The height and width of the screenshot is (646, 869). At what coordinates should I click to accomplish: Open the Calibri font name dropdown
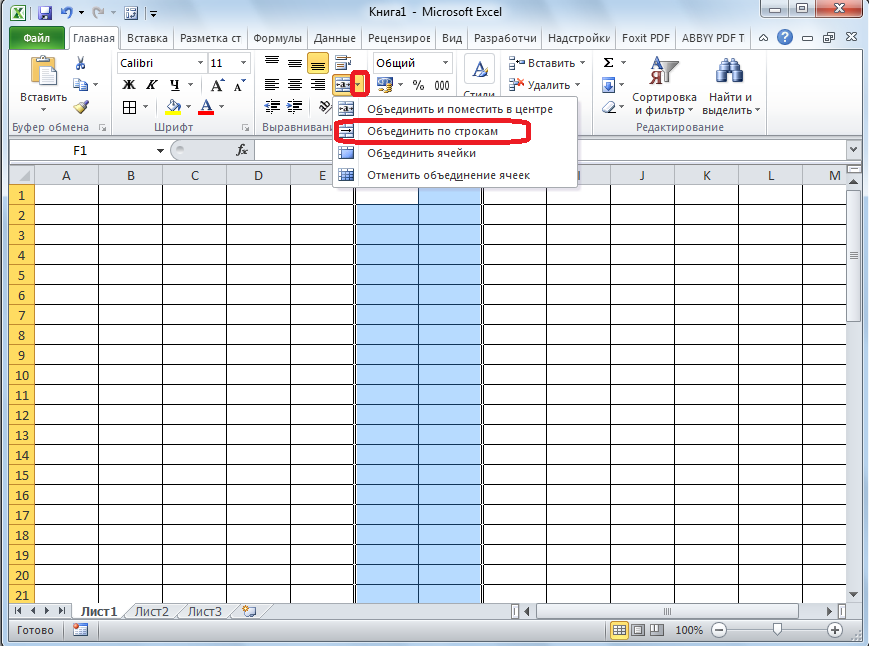point(199,63)
